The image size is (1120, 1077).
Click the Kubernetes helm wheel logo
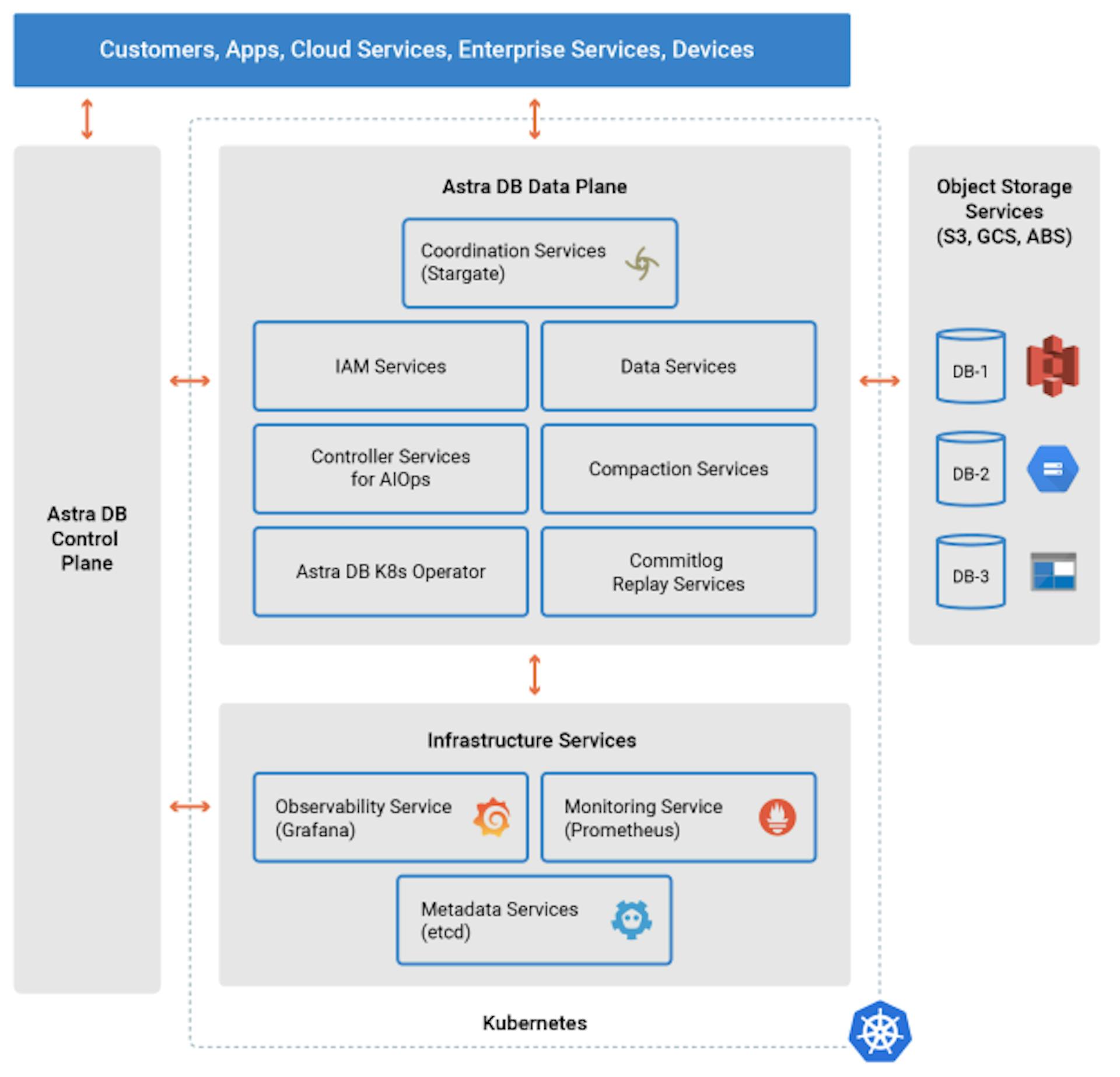coord(880,1031)
